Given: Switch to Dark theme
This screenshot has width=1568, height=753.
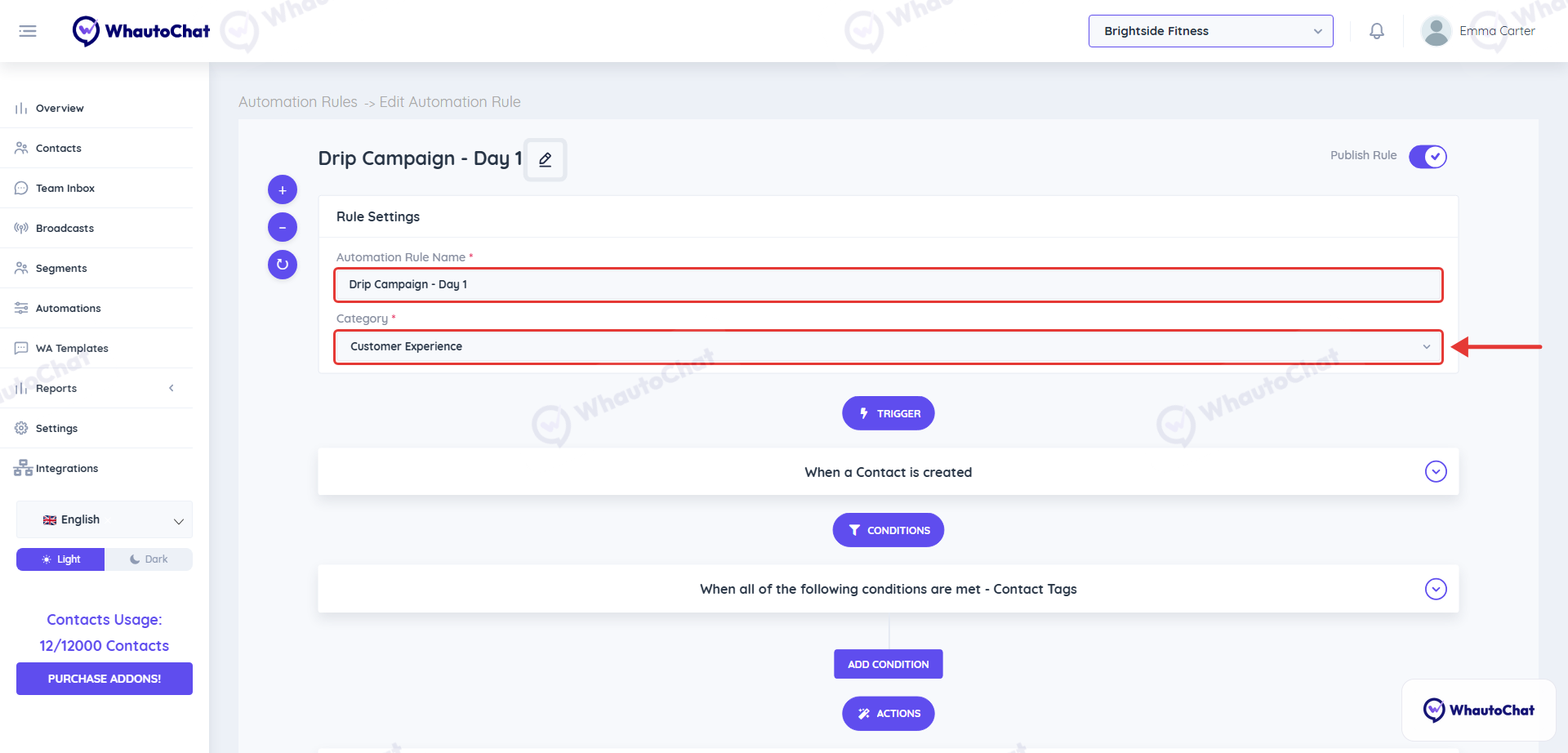Looking at the screenshot, I should [149, 559].
